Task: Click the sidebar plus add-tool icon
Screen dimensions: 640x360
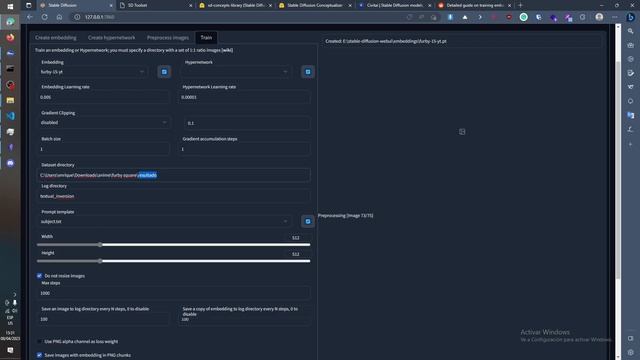Action: [631, 144]
